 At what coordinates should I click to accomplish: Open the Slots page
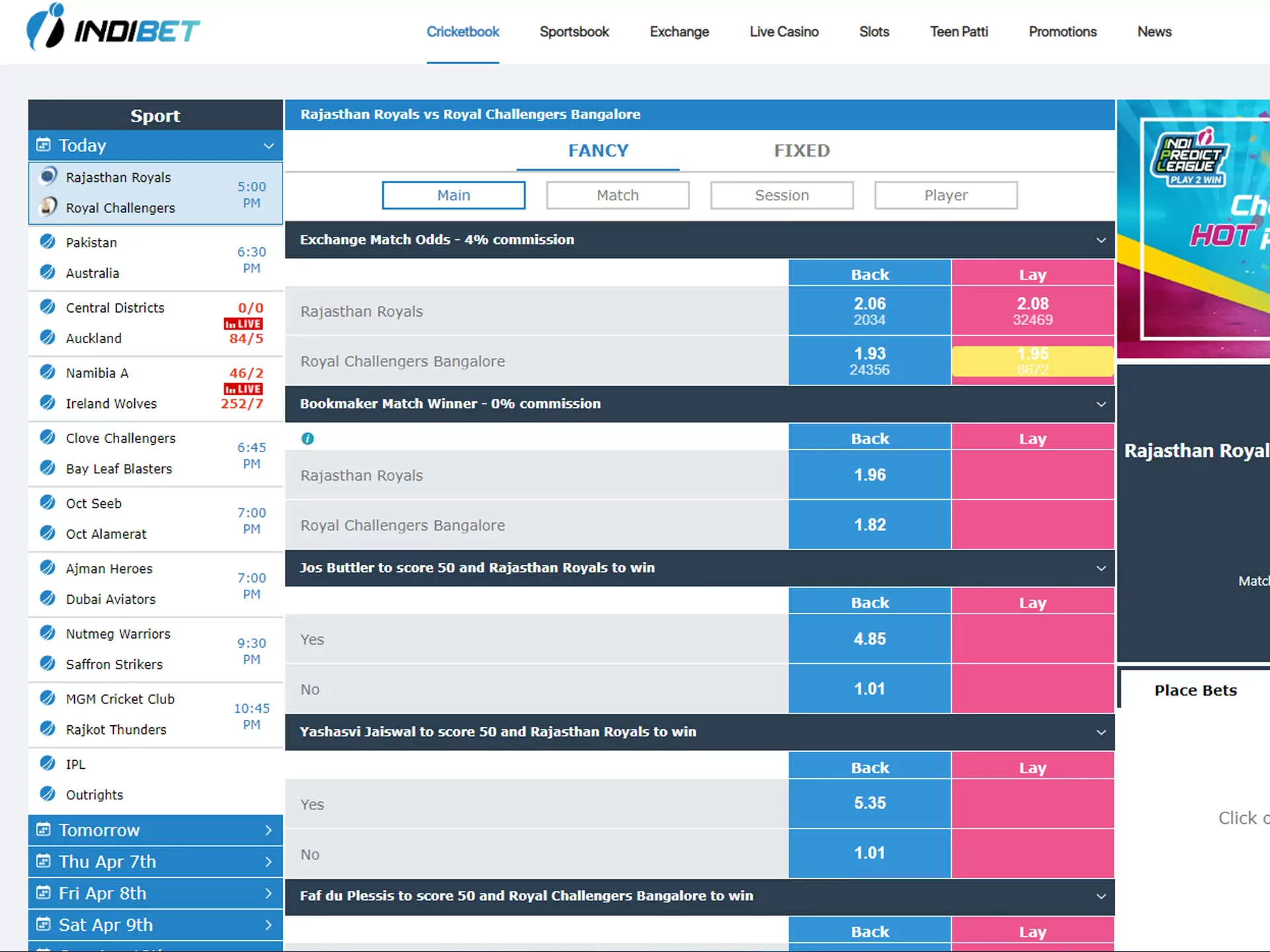[x=874, y=32]
